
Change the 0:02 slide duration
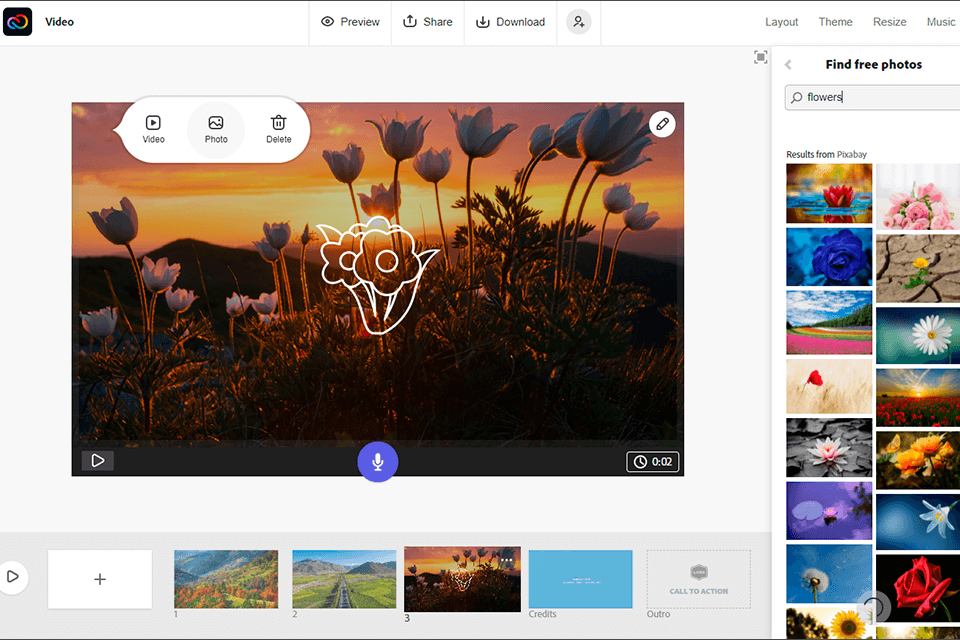click(653, 462)
